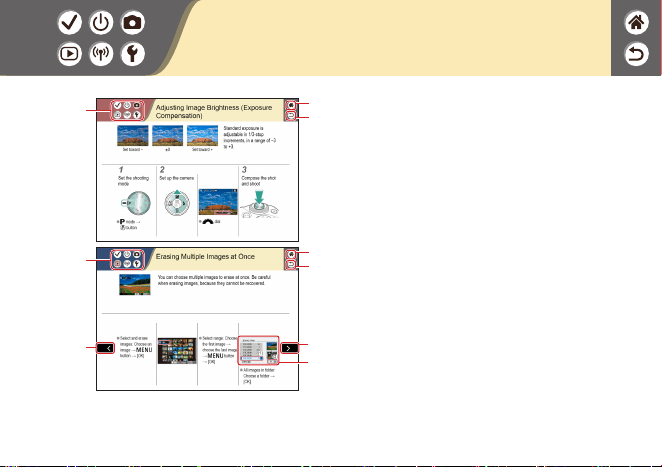
Task: Click the Adjusting Image Brightness title
Action: [x=214, y=111]
